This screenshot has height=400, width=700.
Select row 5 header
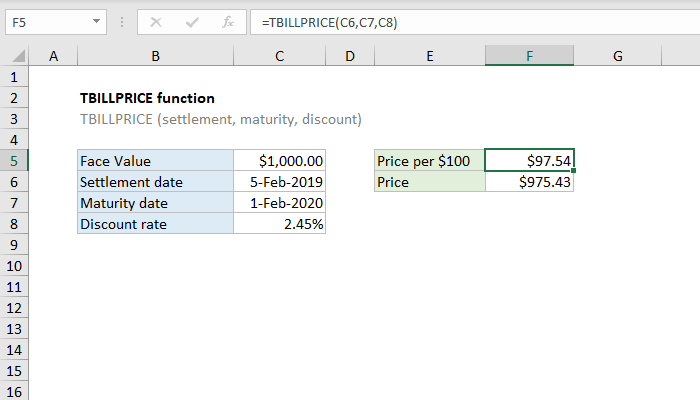coord(14,161)
